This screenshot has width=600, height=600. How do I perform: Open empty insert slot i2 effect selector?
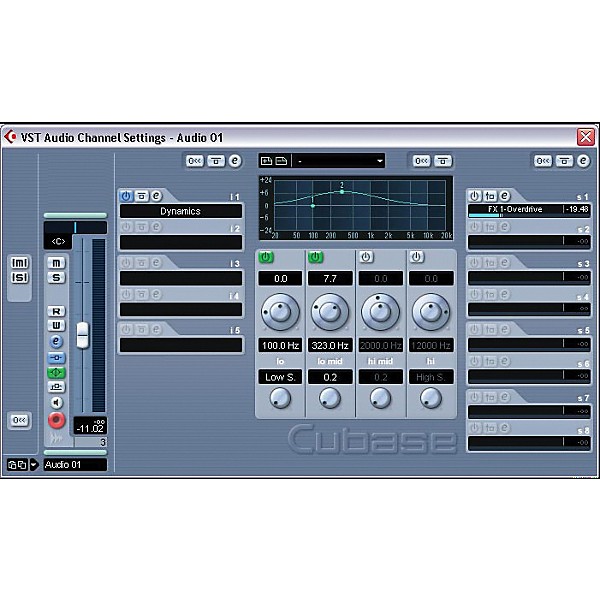pyautogui.click(x=181, y=242)
